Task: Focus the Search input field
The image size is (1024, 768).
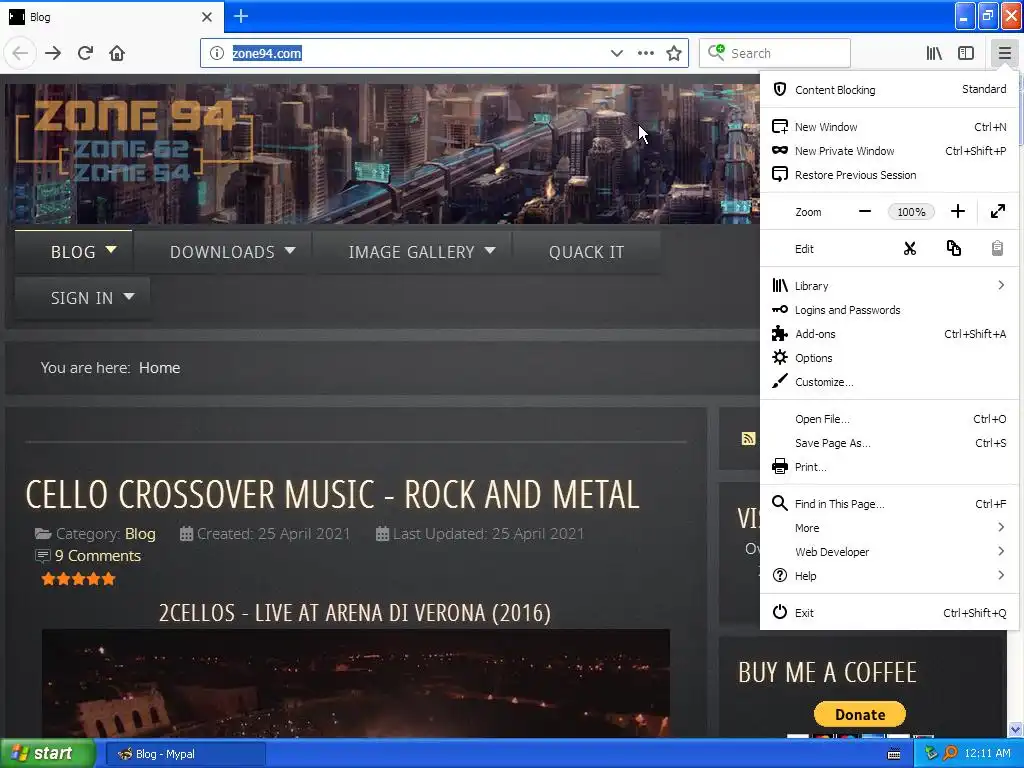Action: [x=775, y=53]
